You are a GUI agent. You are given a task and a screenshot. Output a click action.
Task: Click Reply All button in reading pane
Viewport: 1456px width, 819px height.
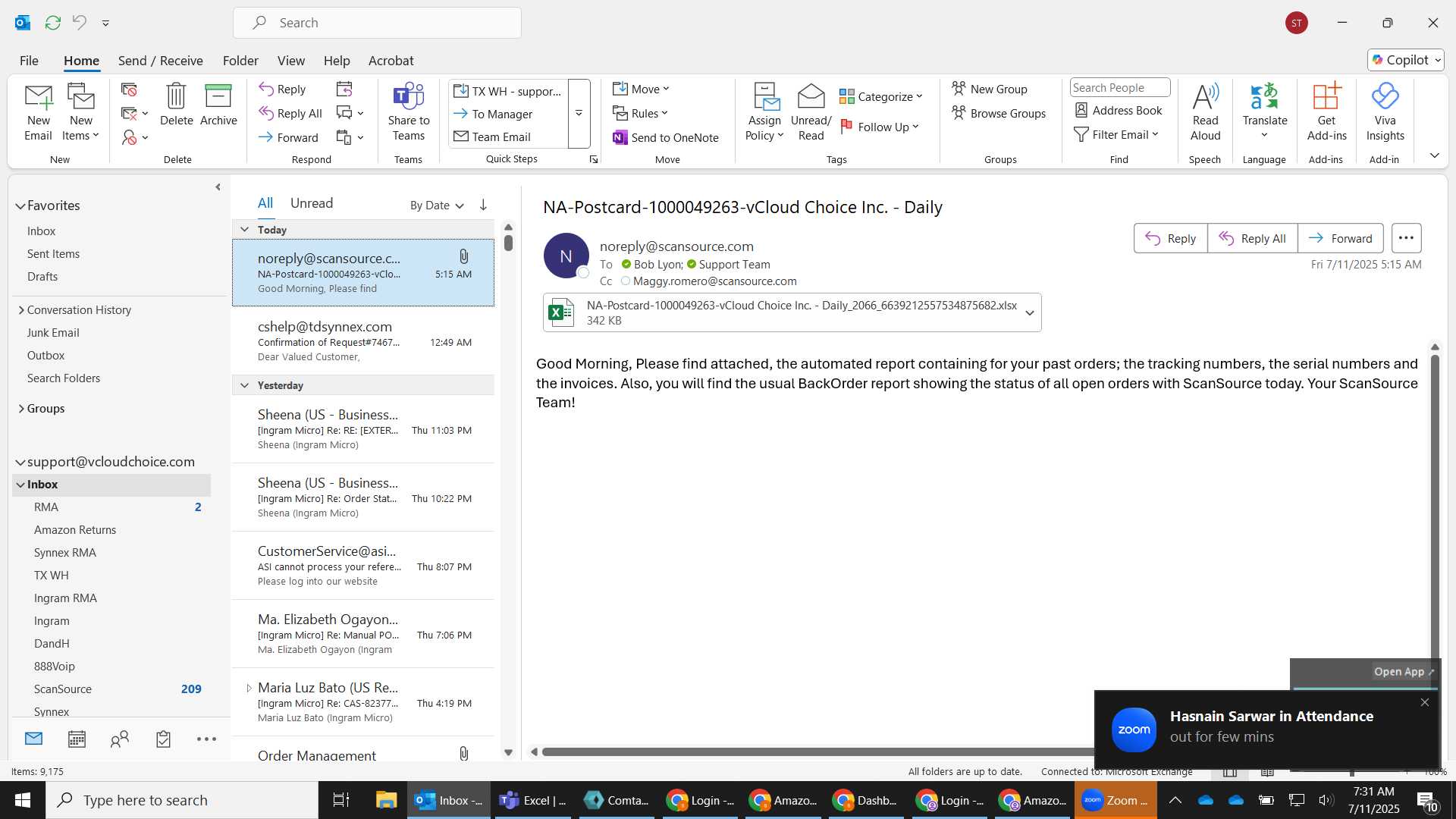tap(1252, 238)
